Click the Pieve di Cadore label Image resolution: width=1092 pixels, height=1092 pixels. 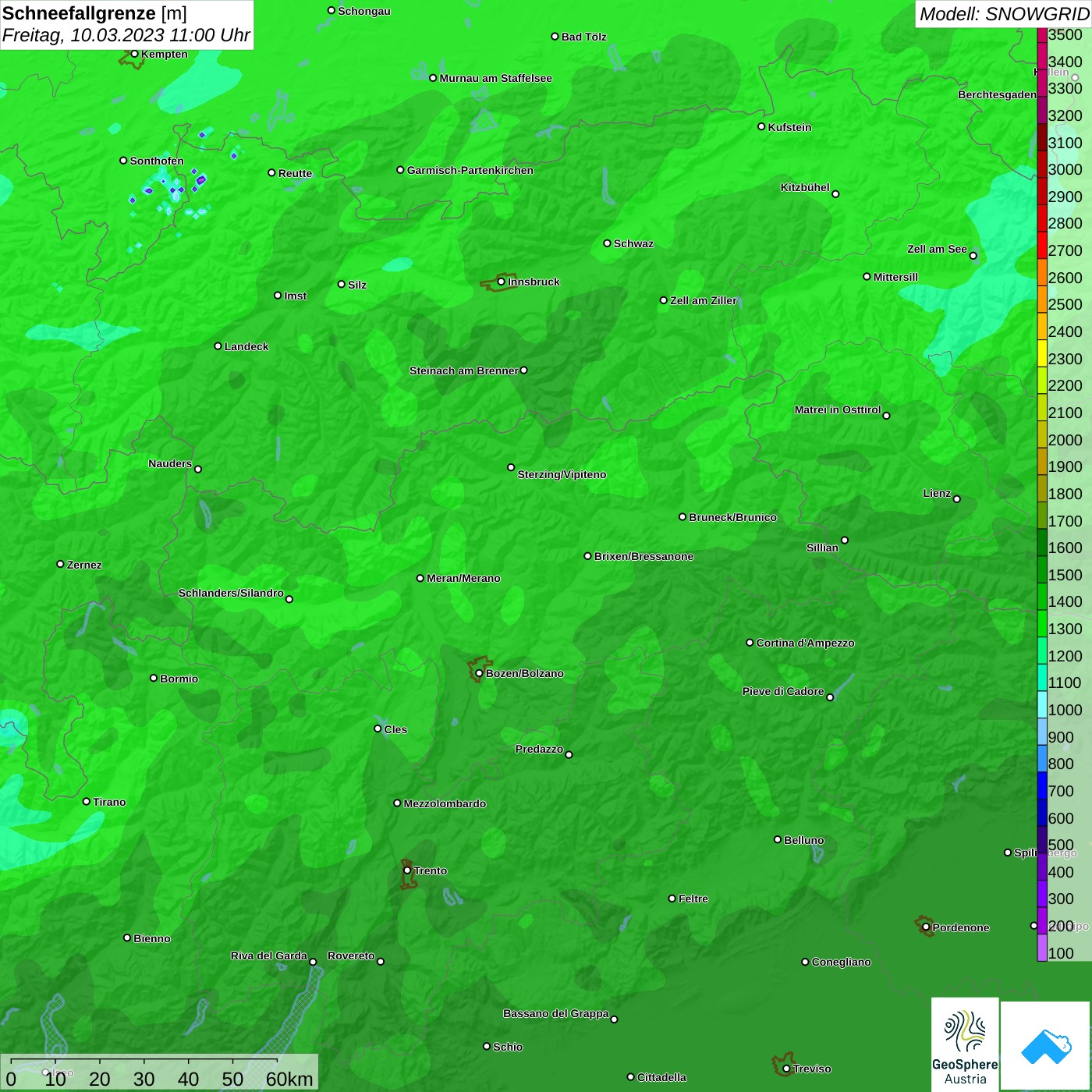(783, 691)
